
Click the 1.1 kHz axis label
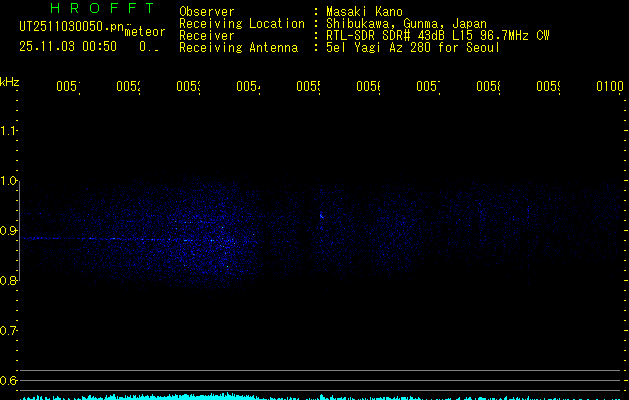[x=8, y=130]
